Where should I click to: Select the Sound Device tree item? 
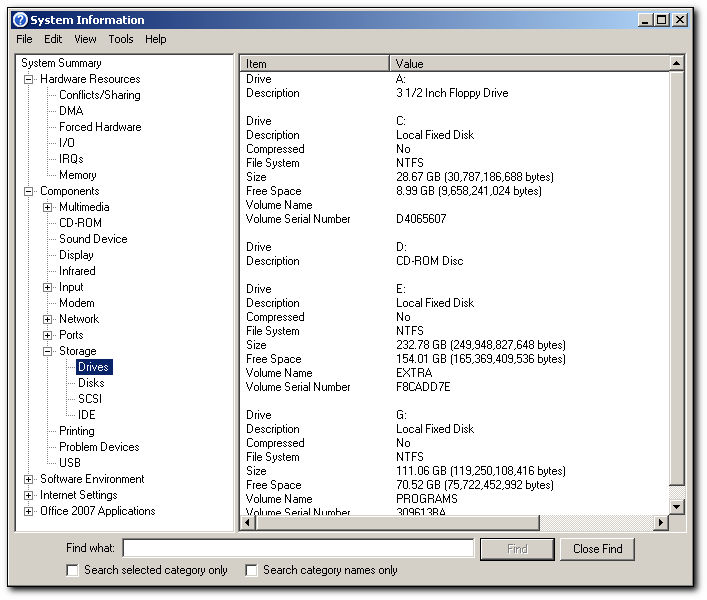(x=93, y=239)
